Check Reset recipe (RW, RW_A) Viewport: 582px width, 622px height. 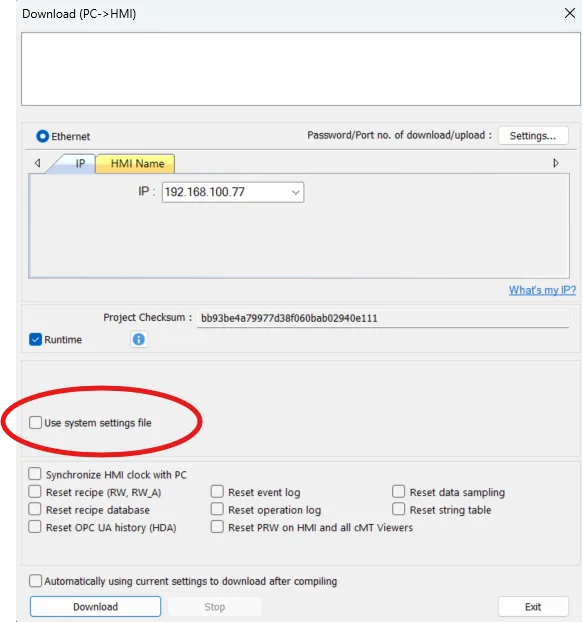[x=35, y=491]
